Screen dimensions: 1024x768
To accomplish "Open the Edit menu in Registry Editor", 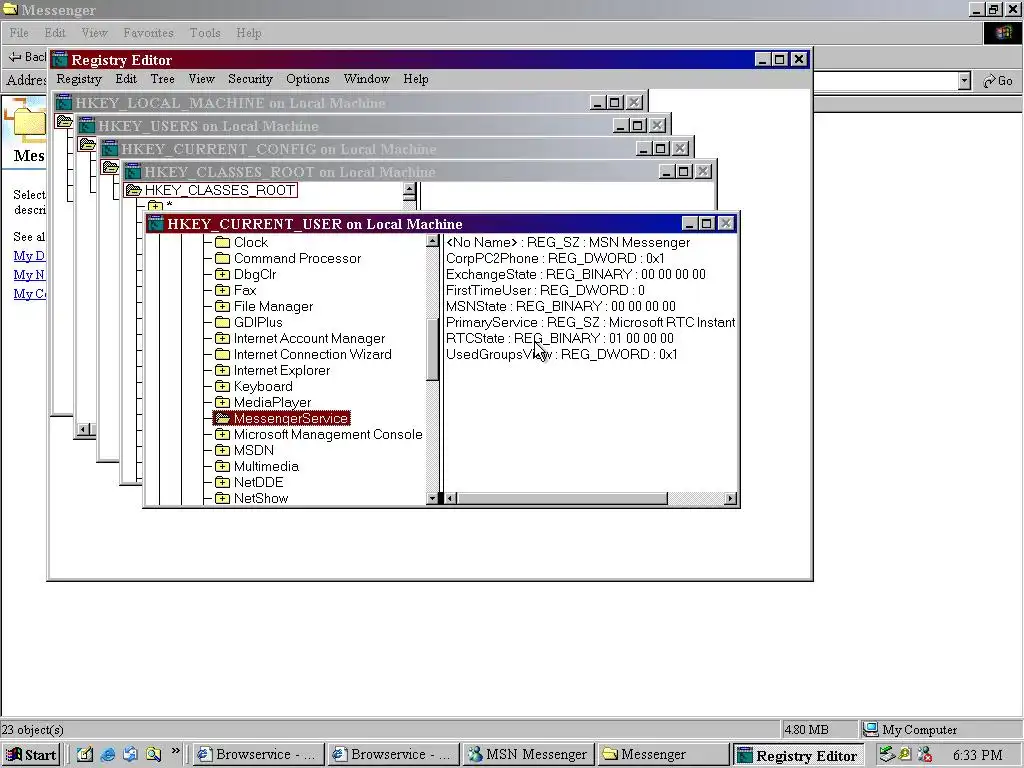I will pyautogui.click(x=126, y=79).
